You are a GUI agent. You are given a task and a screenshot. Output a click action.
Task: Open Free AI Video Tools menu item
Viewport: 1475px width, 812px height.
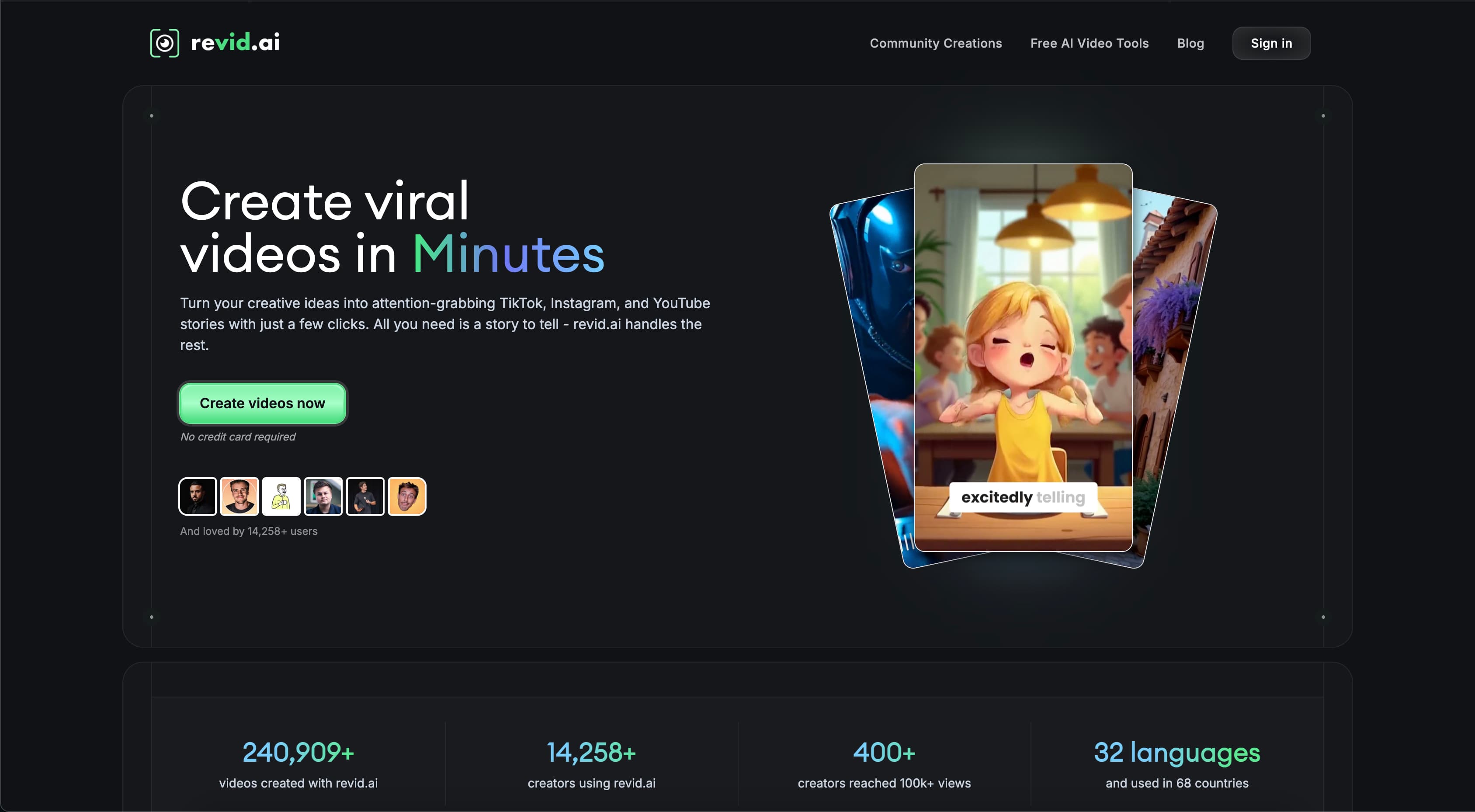tap(1089, 44)
